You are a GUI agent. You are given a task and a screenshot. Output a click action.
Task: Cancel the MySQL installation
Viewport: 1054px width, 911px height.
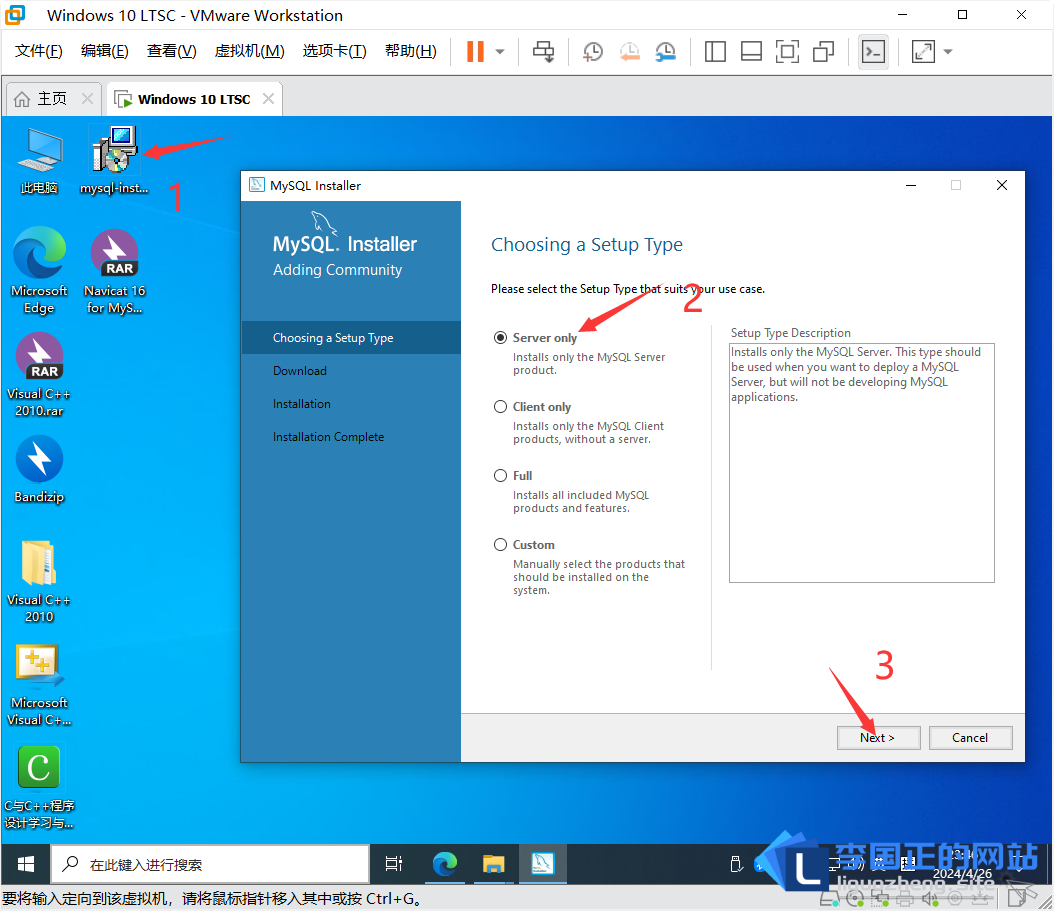(x=970, y=738)
